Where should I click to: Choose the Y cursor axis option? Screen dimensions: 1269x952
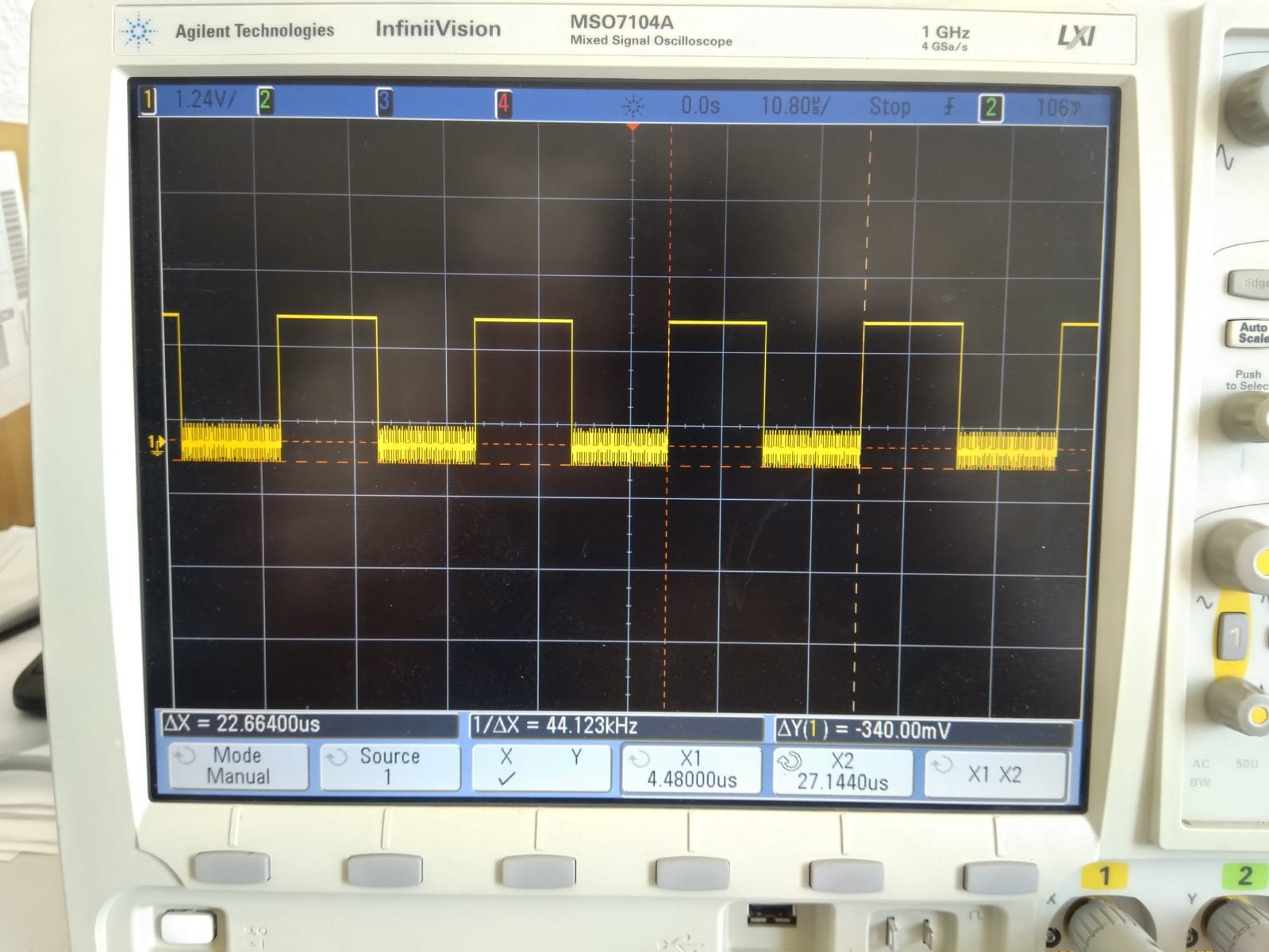coord(576,758)
